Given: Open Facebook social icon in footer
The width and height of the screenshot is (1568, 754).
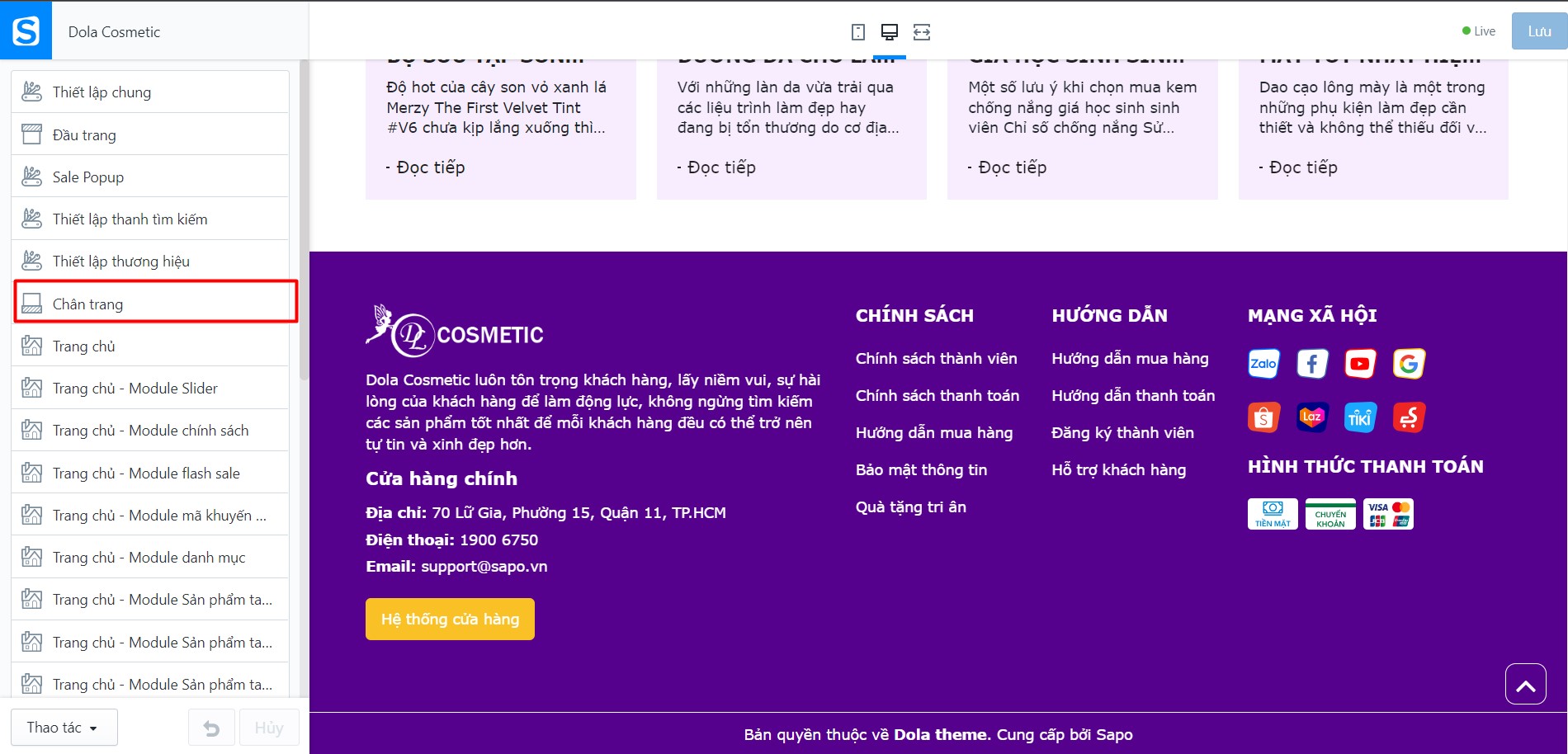Looking at the screenshot, I should (1312, 364).
